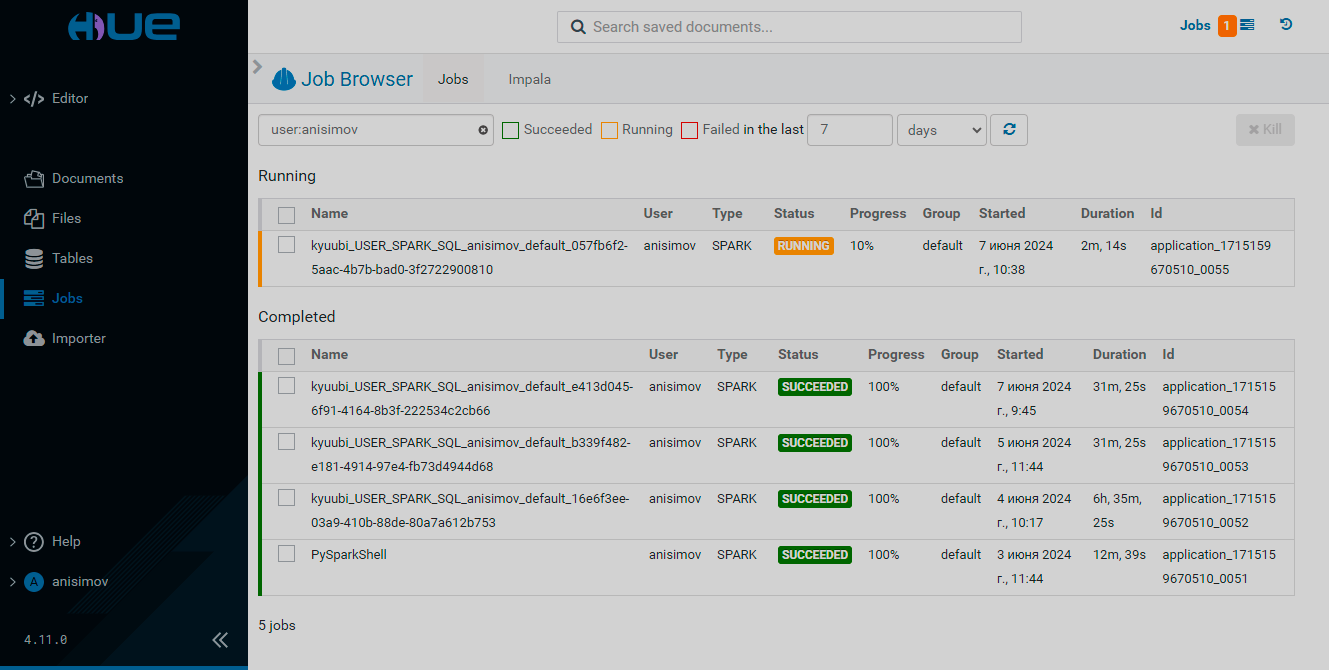Open the PySparkShell job
The height and width of the screenshot is (670, 1329).
[349, 554]
